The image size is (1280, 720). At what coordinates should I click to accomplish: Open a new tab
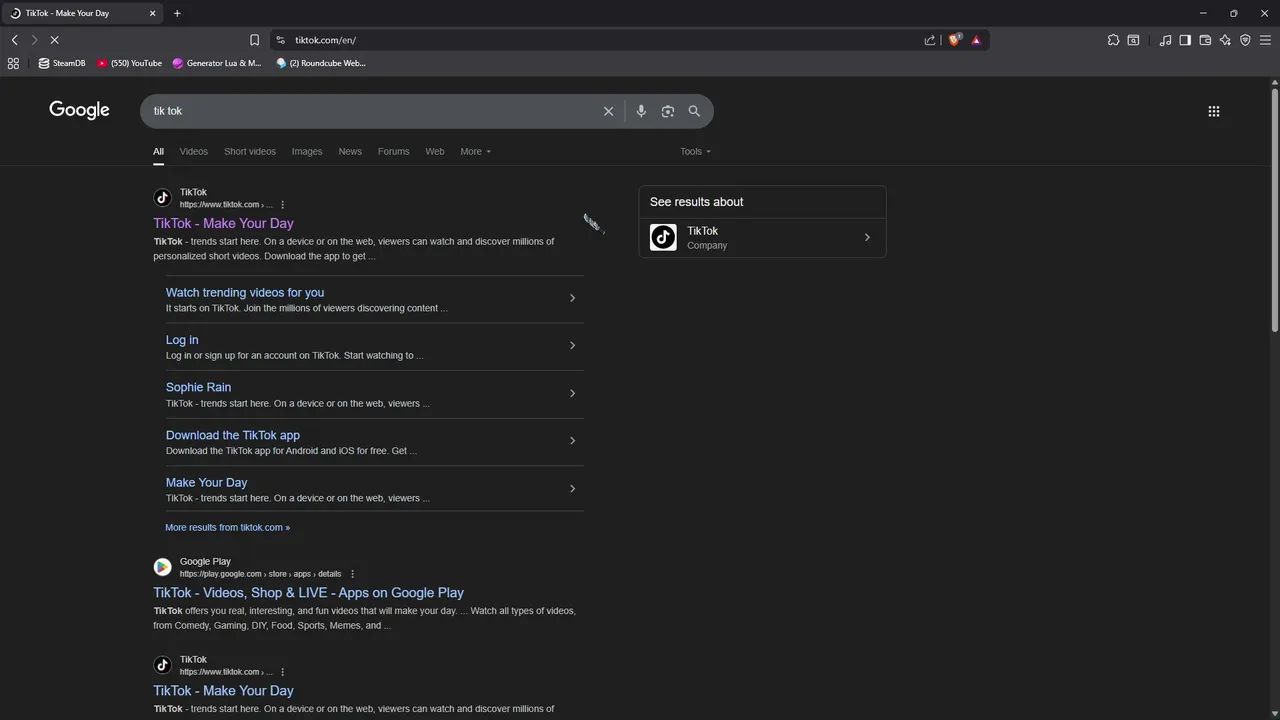(177, 13)
